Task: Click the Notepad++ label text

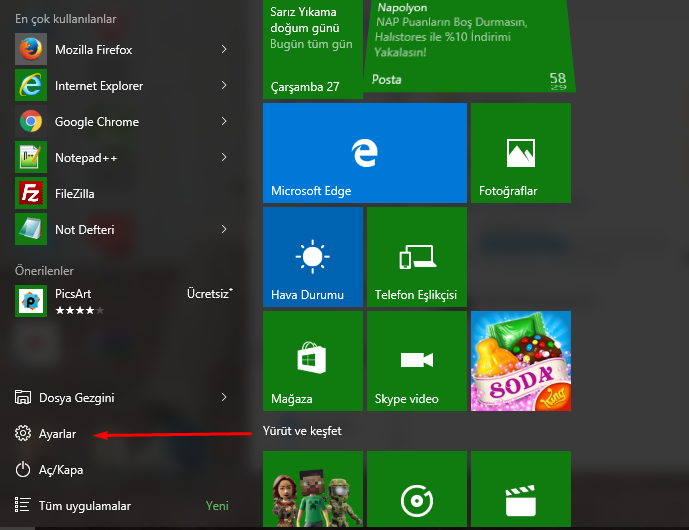Action: click(x=86, y=158)
